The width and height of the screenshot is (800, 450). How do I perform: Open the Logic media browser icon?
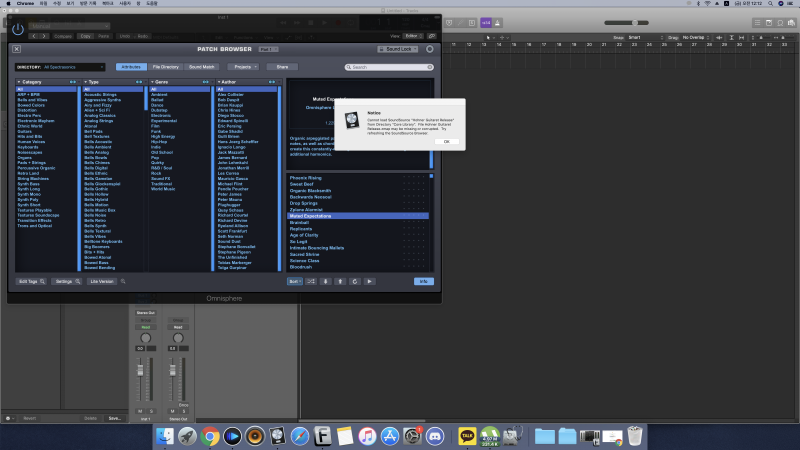pos(791,23)
